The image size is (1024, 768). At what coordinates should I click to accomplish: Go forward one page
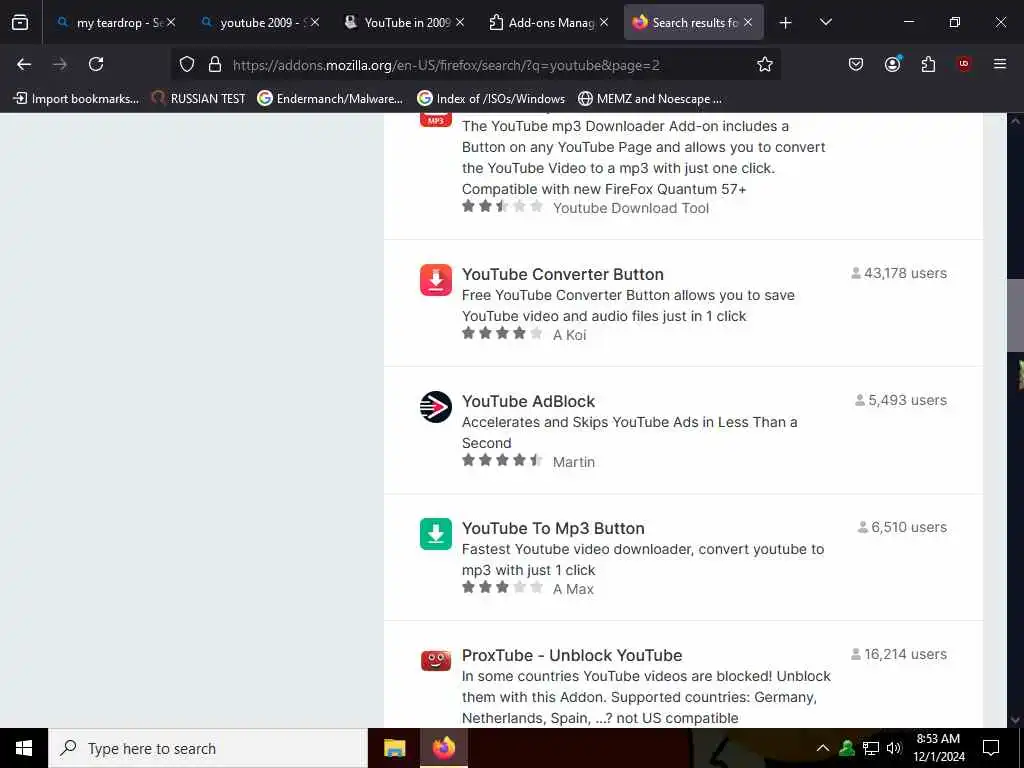[60, 64]
